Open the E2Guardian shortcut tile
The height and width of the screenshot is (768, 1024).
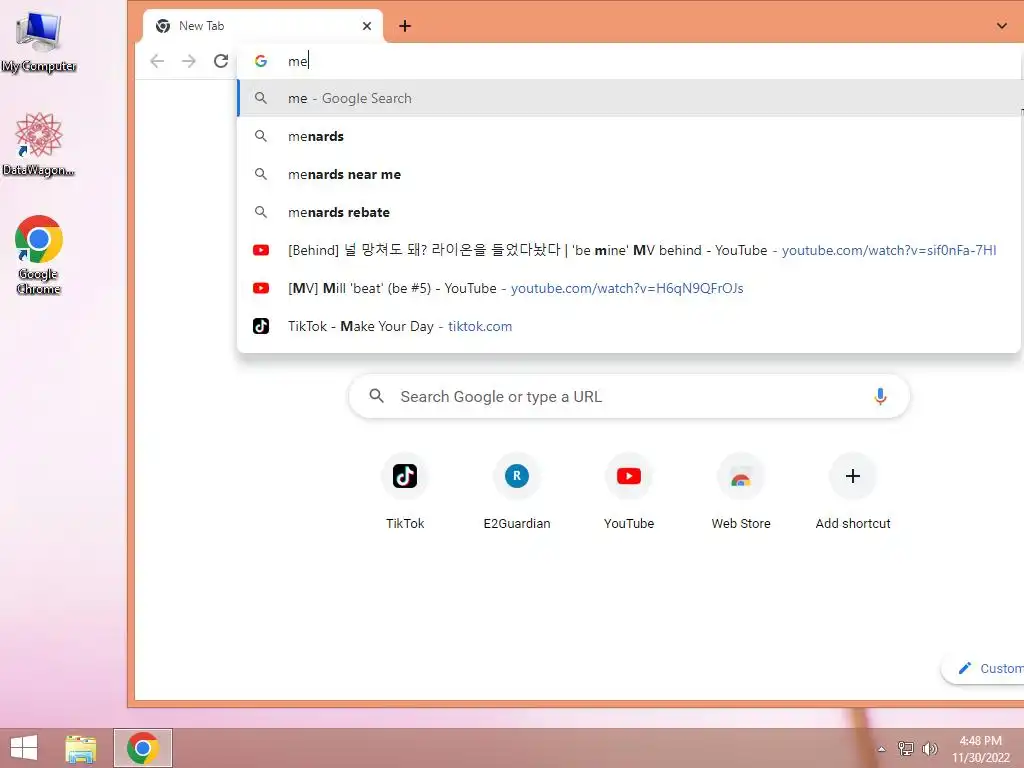tap(517, 491)
